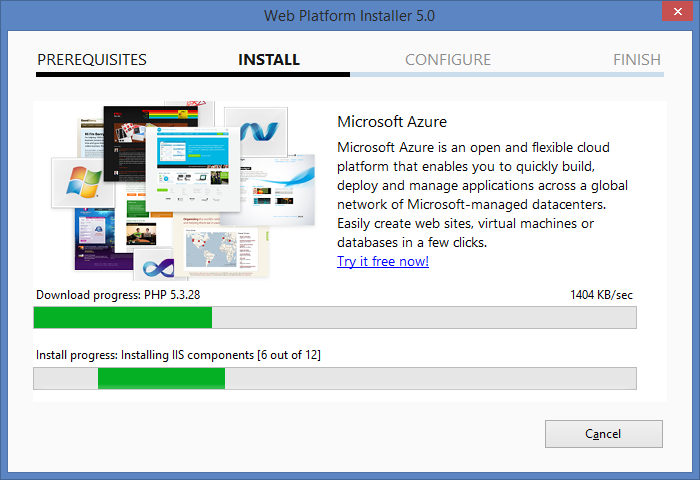Click the Windows logo thumbnail in collage

click(83, 182)
